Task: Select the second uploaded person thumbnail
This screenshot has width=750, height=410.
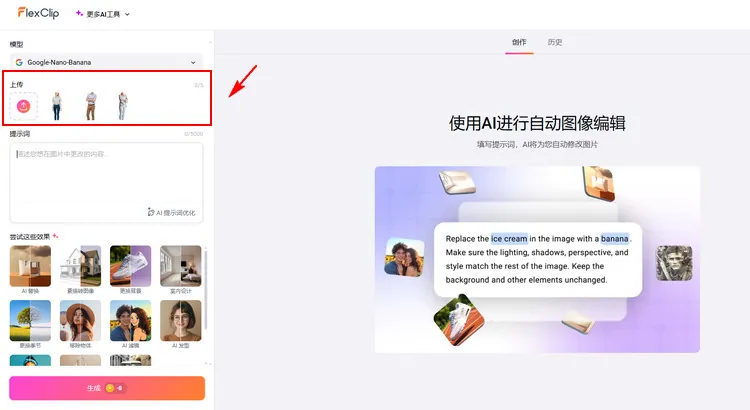Action: click(90, 105)
